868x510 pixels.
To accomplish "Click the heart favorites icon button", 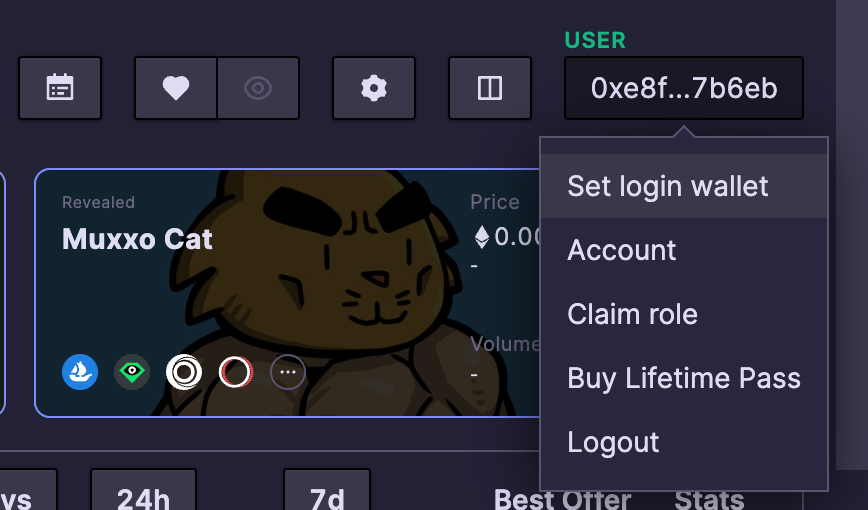I will point(176,88).
